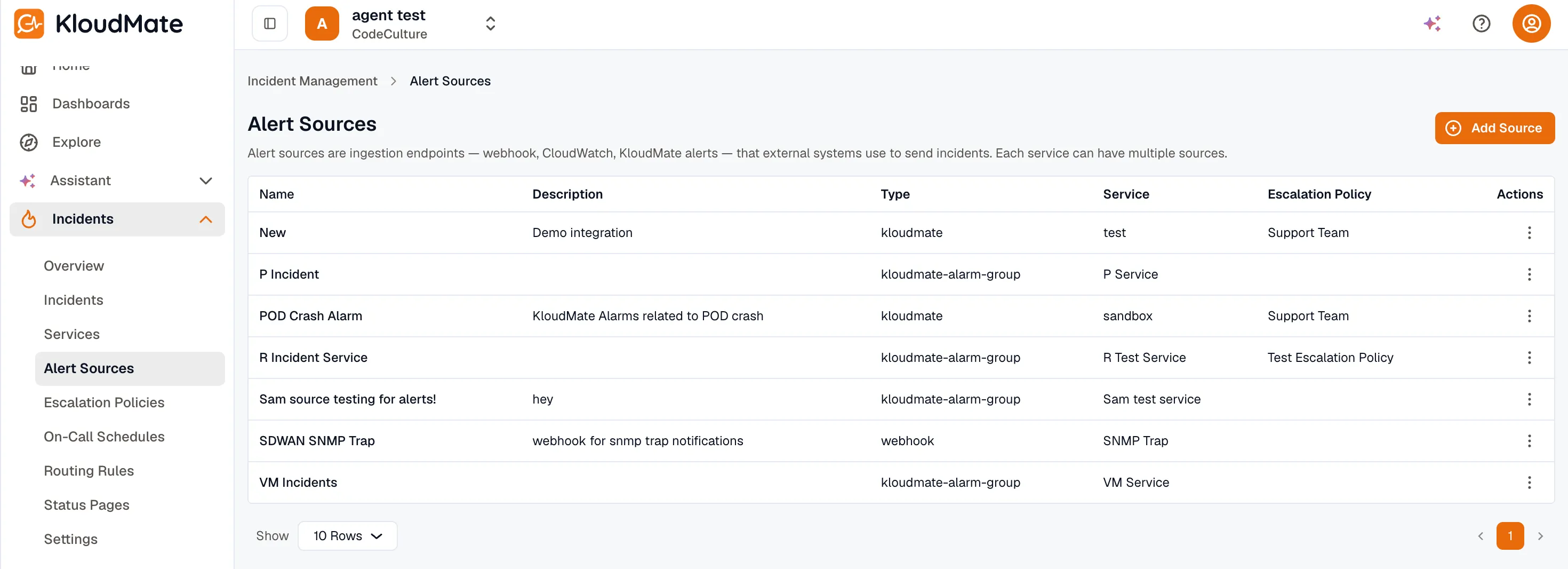Click 'KloudMate Alarms related to POD crash' description

coord(647,315)
